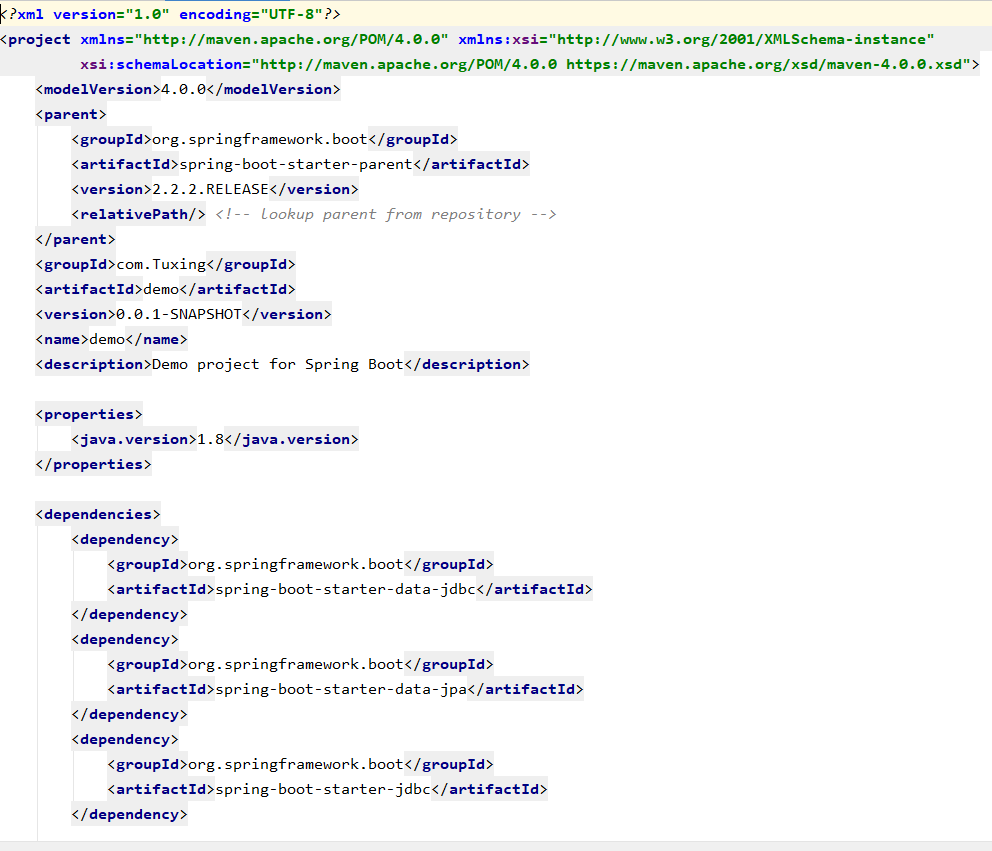Image resolution: width=992 pixels, height=851 pixels.
Task: Click the closing parent tag
Action: pyautogui.click(x=75, y=239)
